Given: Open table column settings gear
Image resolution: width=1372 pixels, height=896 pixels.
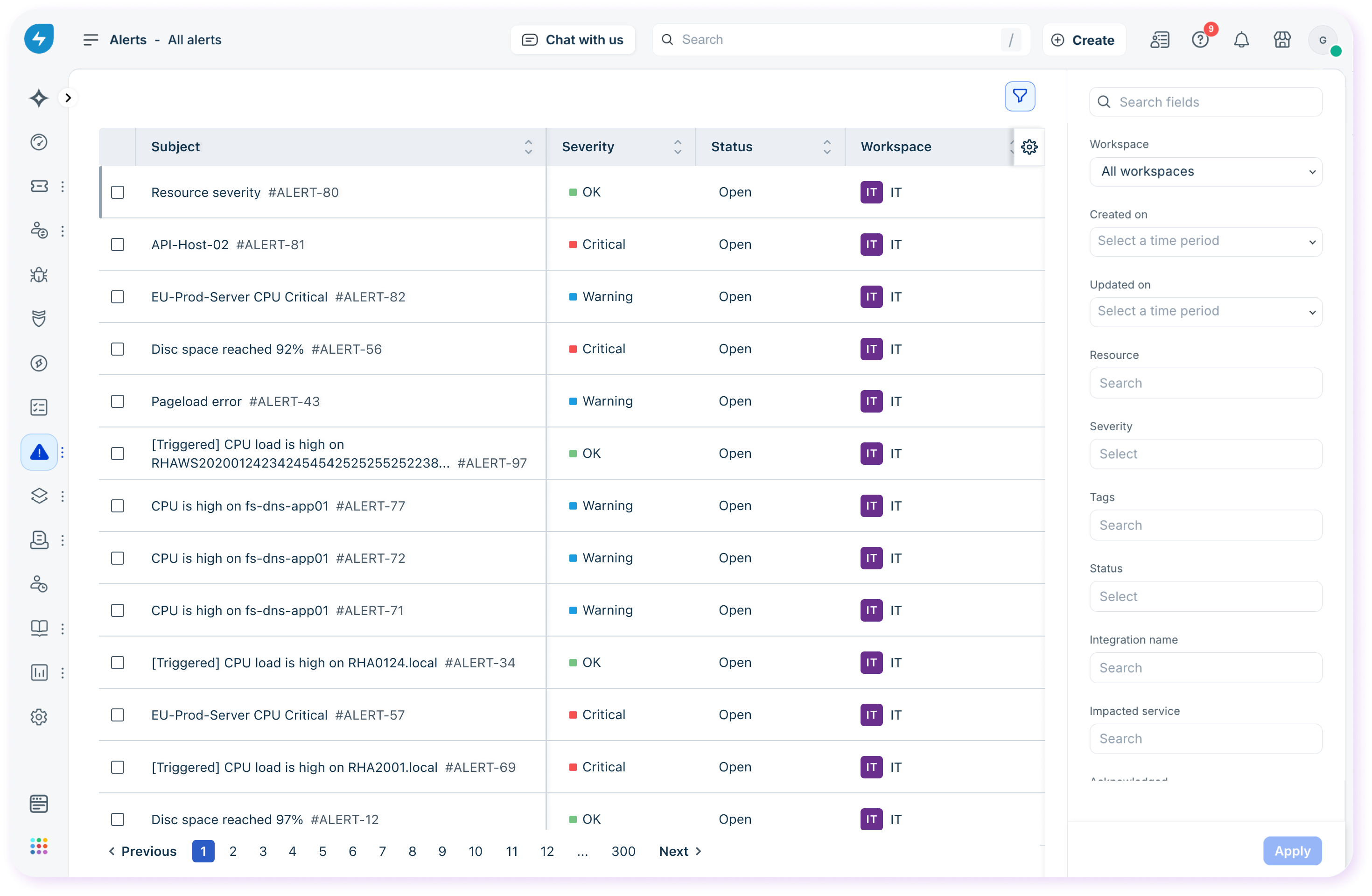Looking at the screenshot, I should click(x=1029, y=147).
